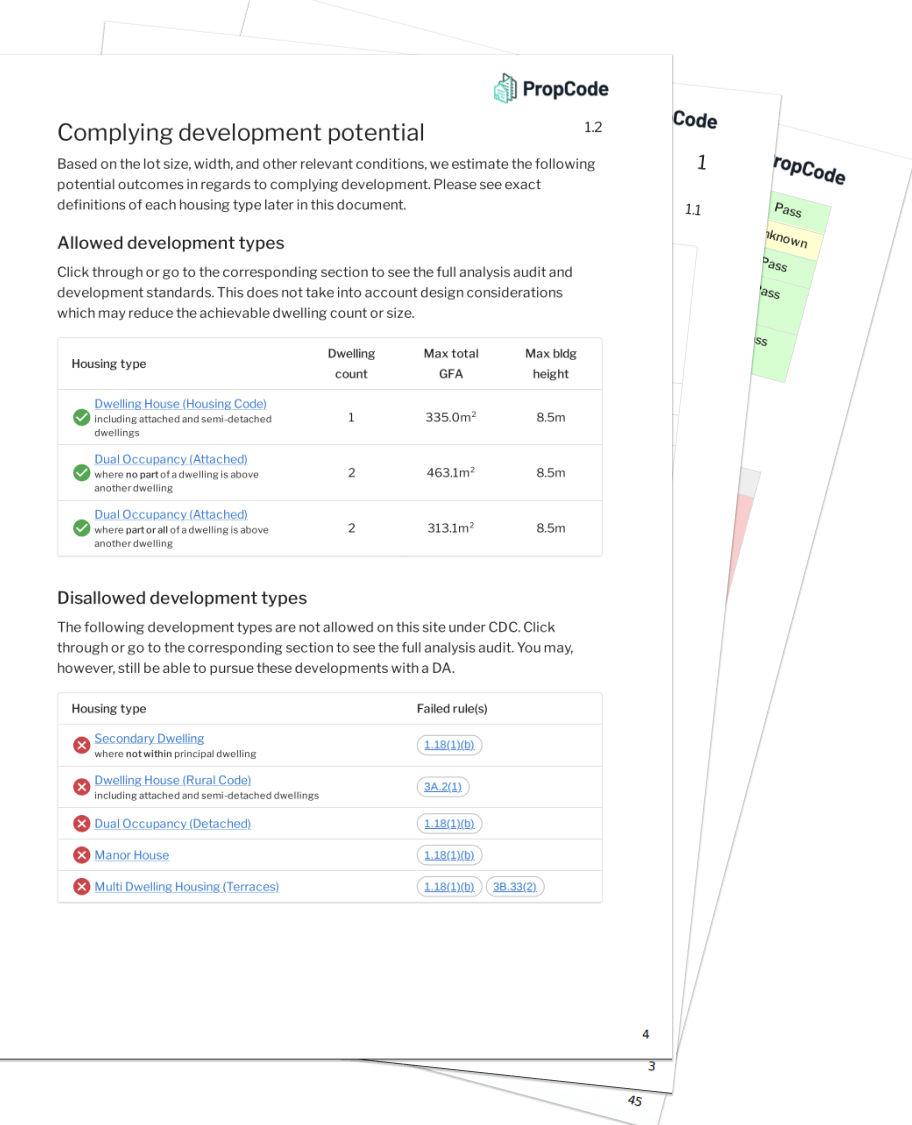
Task: Open the Dwelling House (Housing Code) section link
Action: point(180,403)
